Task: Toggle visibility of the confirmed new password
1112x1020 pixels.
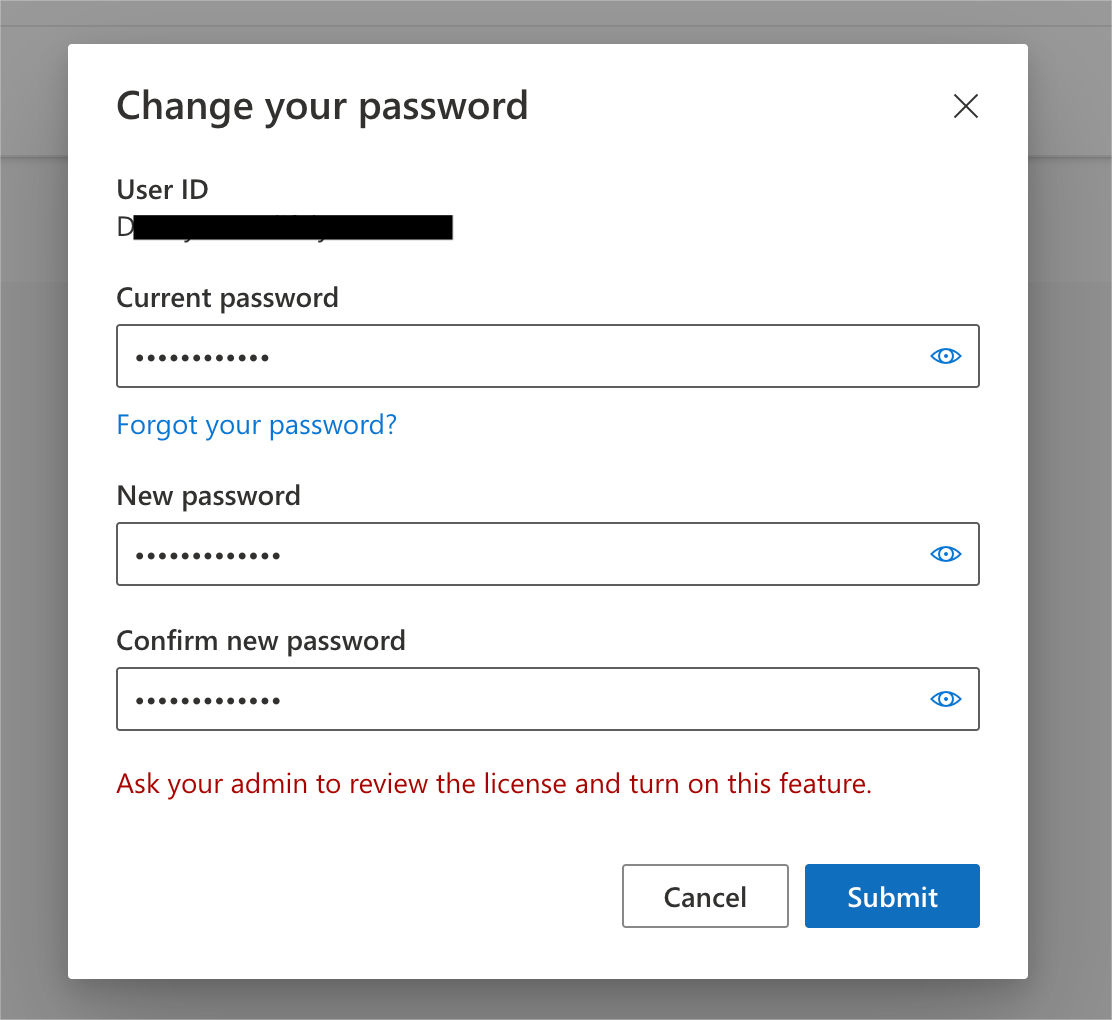Action: (945, 699)
